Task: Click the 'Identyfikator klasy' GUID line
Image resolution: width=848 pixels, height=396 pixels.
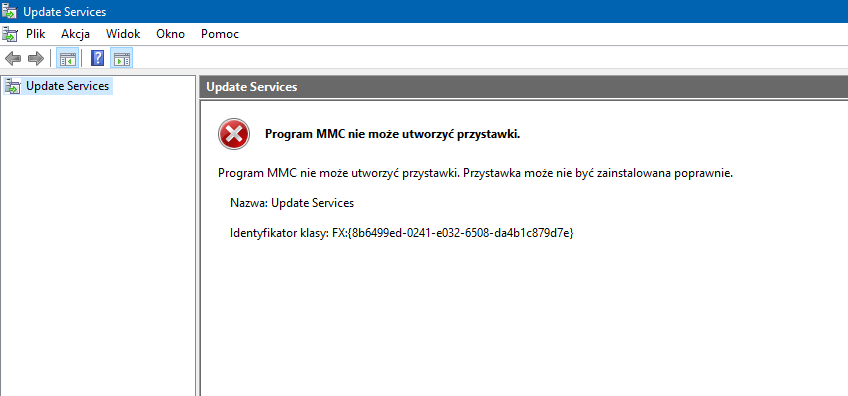Action: coord(402,234)
